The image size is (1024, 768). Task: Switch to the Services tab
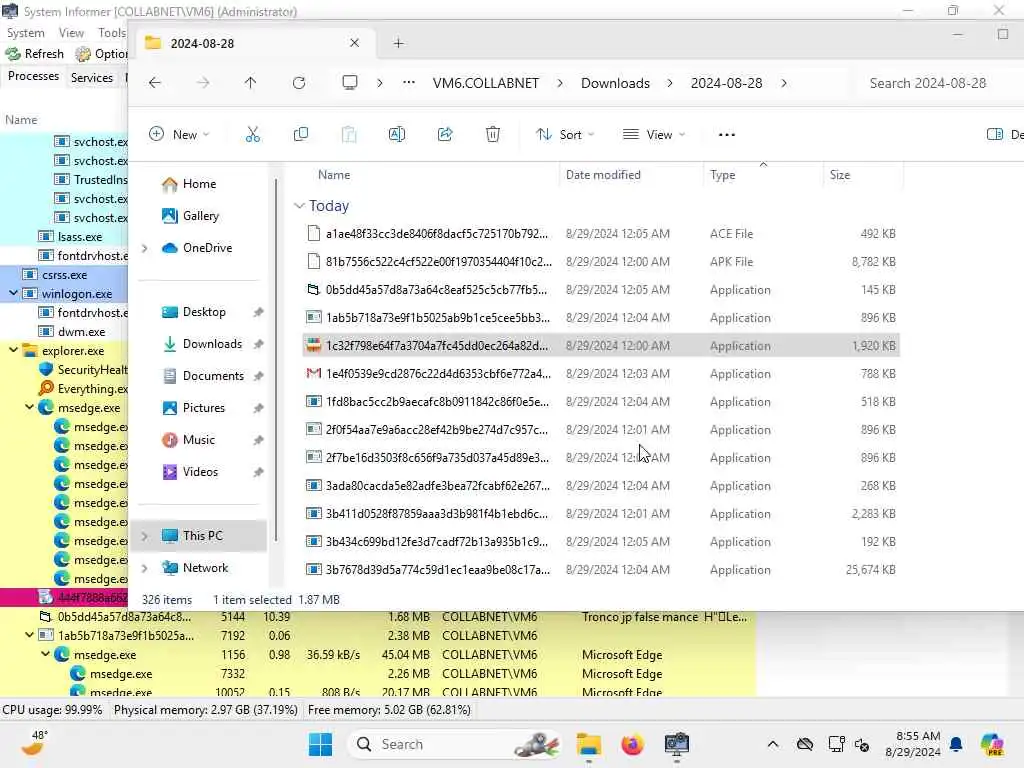[x=91, y=77]
